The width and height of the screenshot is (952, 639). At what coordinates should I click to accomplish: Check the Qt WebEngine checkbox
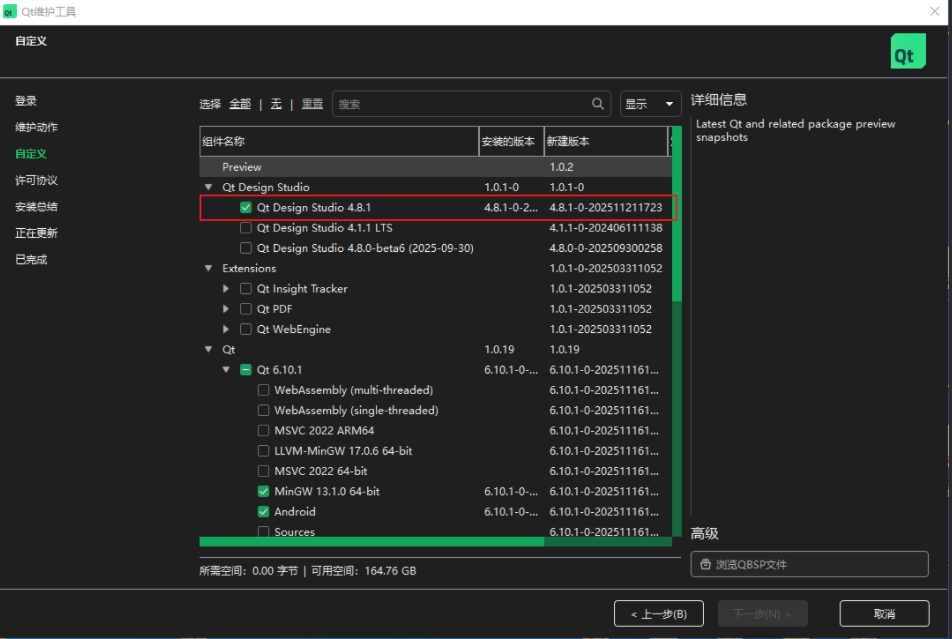(x=245, y=329)
